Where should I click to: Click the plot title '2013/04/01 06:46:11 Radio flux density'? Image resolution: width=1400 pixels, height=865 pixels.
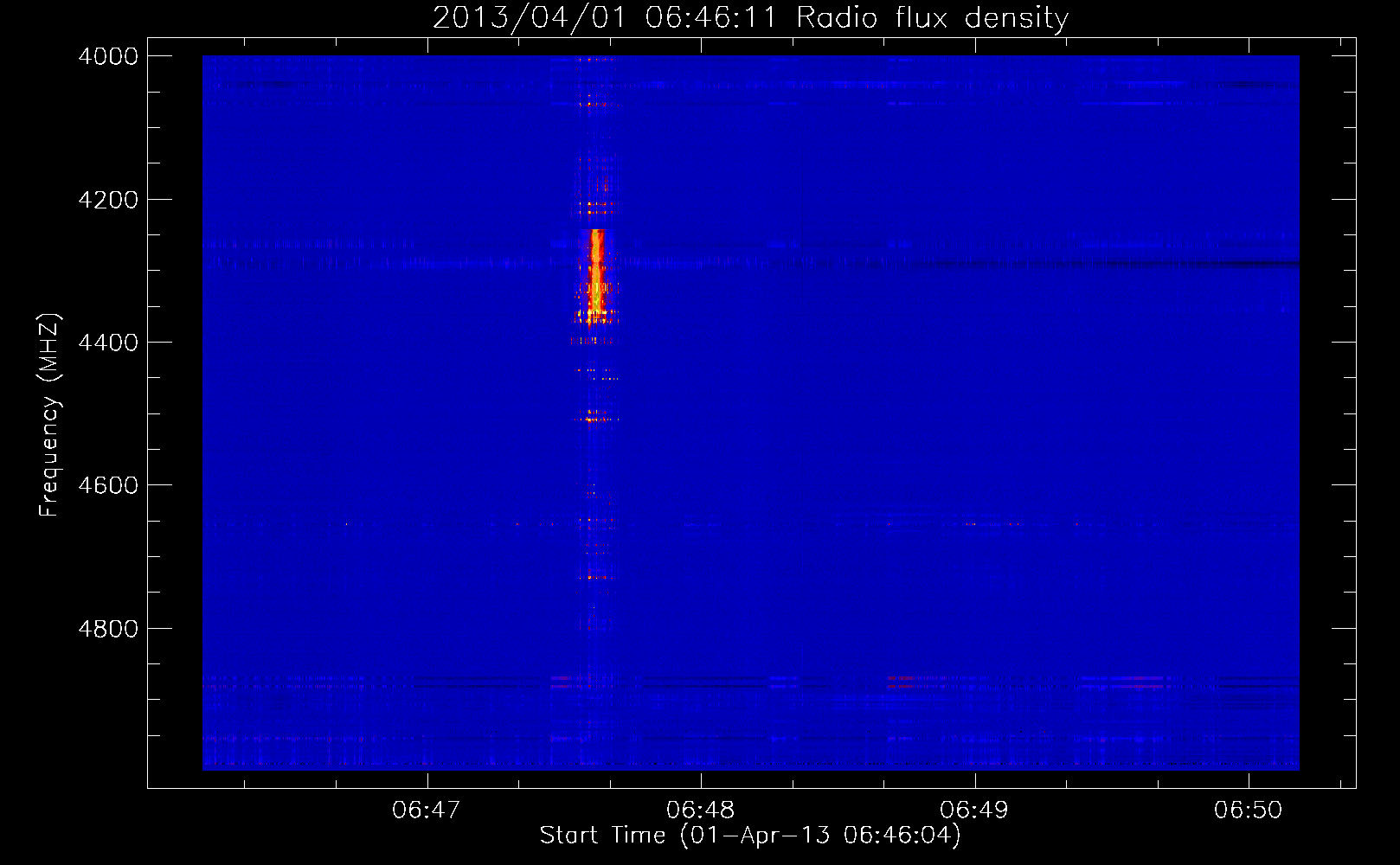pyautogui.click(x=750, y=17)
